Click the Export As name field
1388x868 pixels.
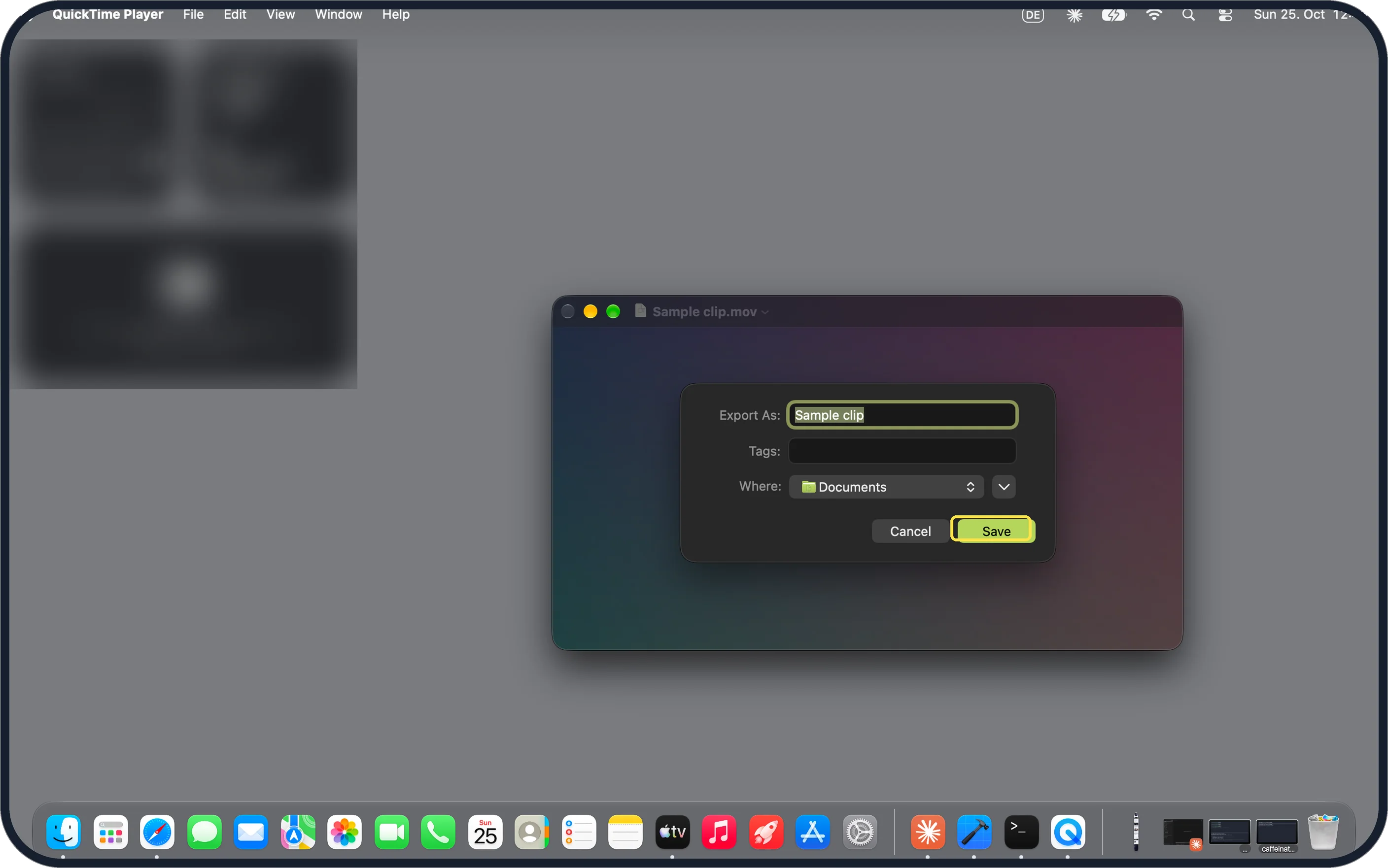tap(902, 415)
